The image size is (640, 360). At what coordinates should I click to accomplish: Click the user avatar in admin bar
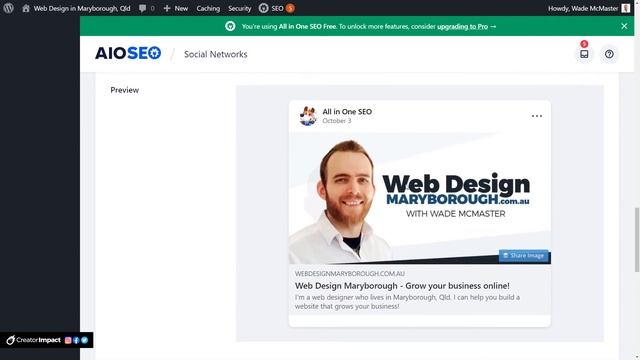626,8
